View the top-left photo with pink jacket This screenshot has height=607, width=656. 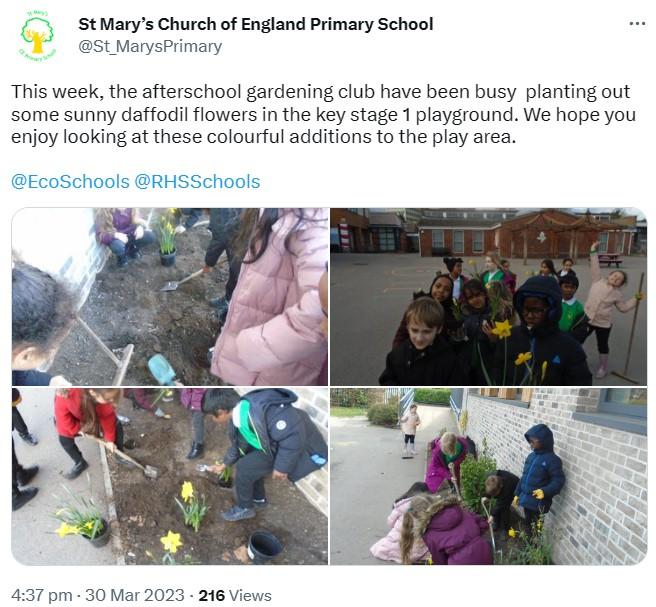click(x=170, y=297)
